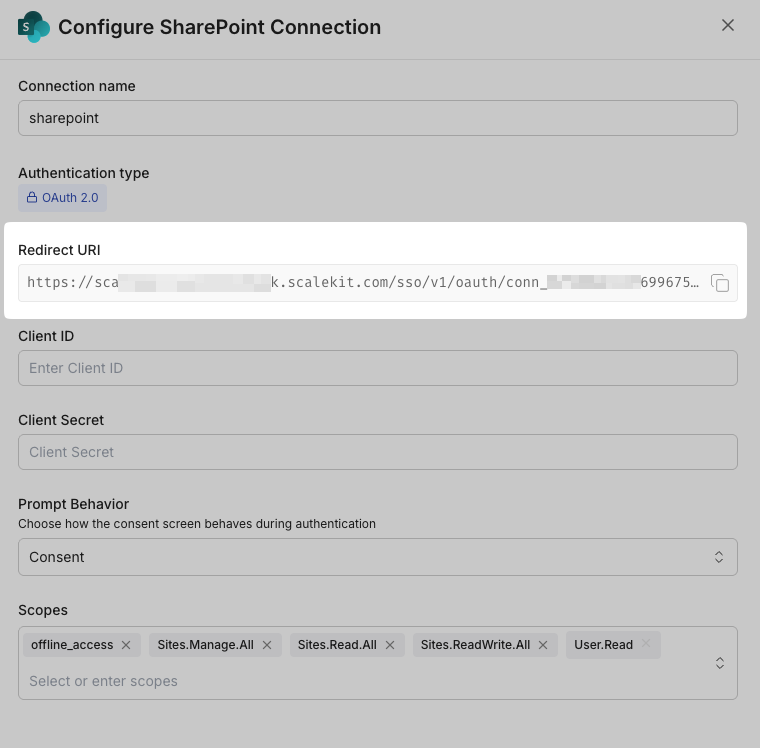
Task: Expand the Scopes selector arrows
Action: pyautogui.click(x=718, y=663)
